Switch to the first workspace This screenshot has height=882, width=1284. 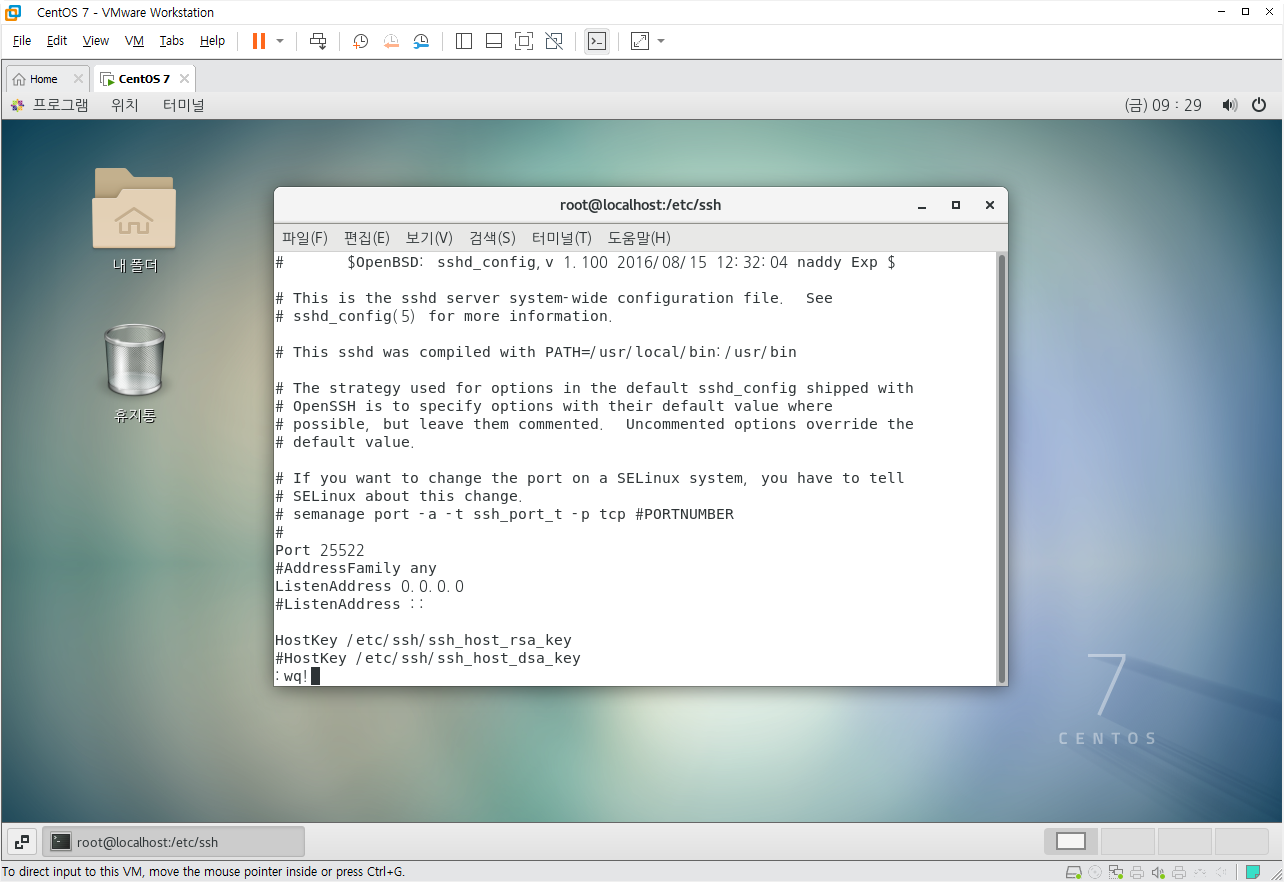1071,842
